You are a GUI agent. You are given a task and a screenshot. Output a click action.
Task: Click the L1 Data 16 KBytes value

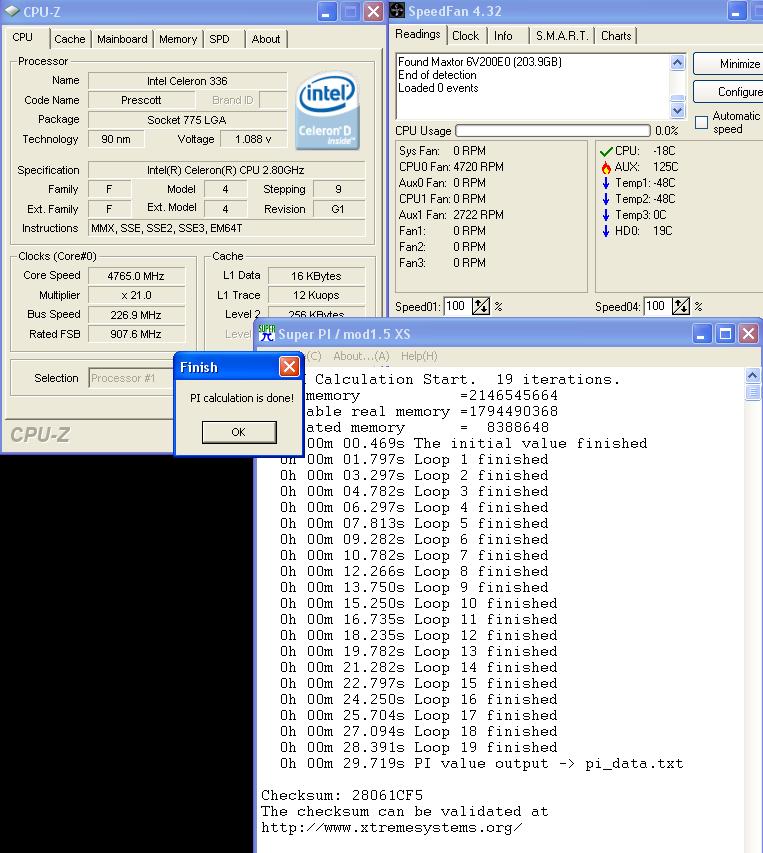point(316,276)
